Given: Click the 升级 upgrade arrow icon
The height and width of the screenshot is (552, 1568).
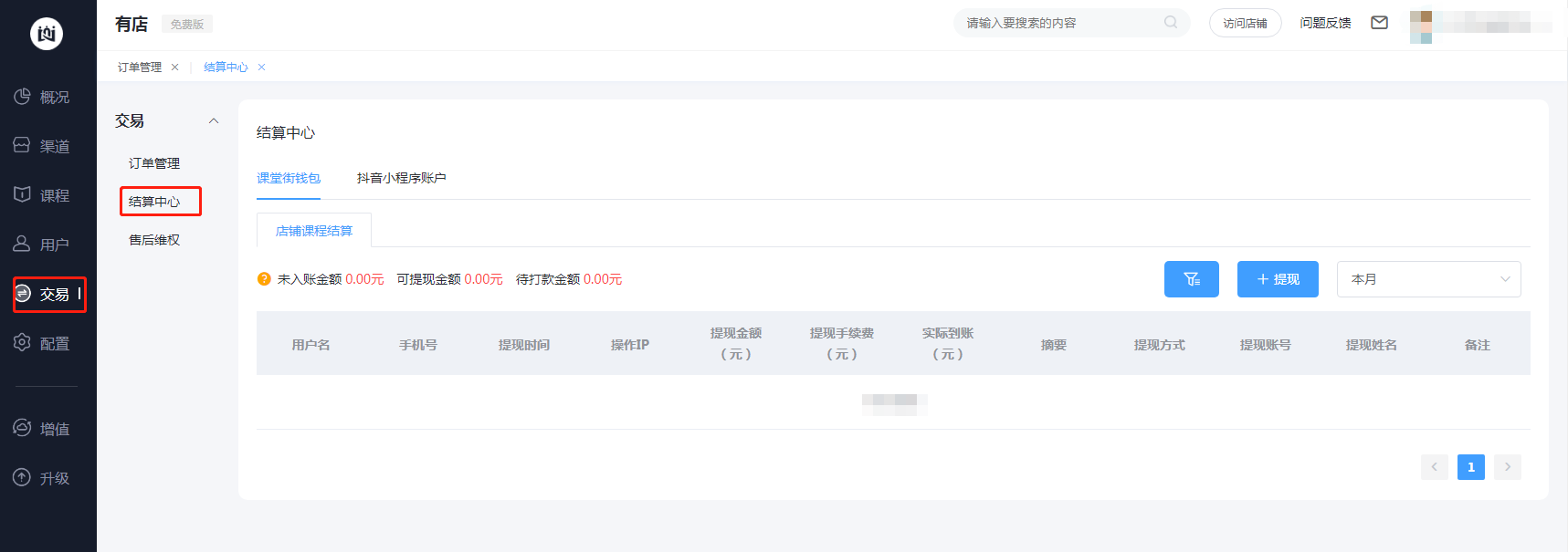Looking at the screenshot, I should (x=22, y=477).
